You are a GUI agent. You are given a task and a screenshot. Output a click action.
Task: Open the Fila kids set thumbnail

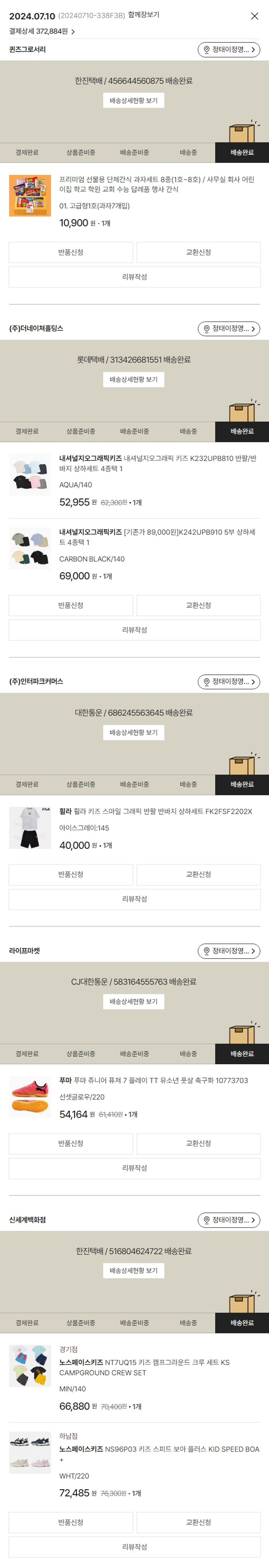tap(30, 828)
